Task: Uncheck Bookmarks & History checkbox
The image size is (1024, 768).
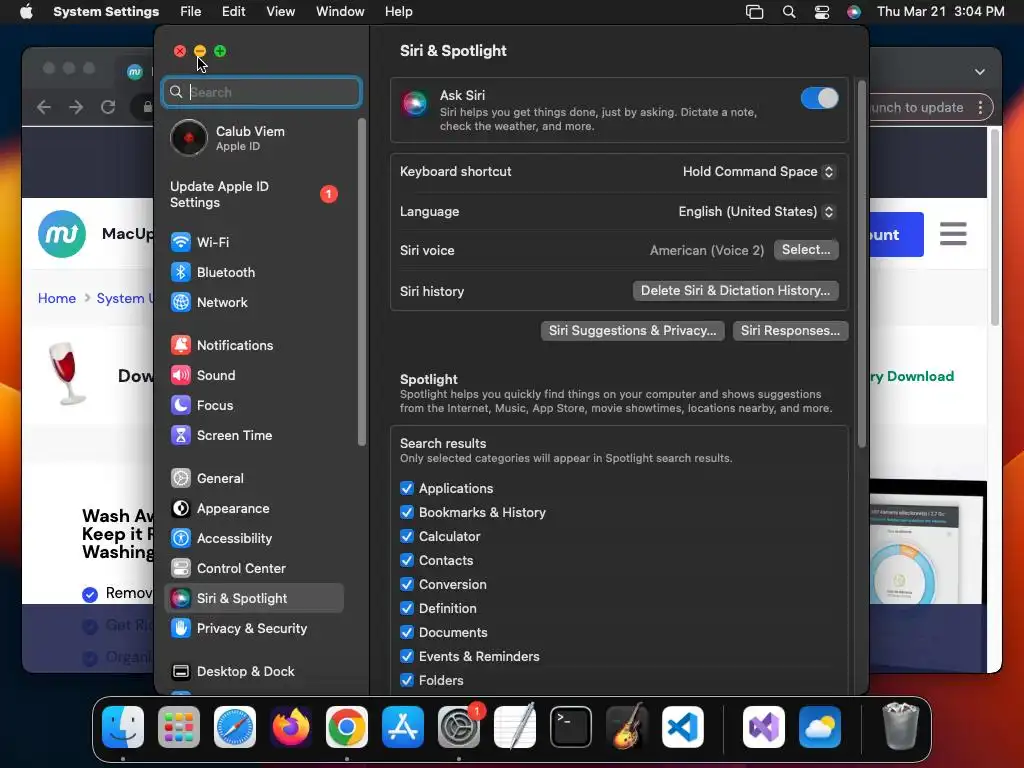Action: (x=407, y=513)
